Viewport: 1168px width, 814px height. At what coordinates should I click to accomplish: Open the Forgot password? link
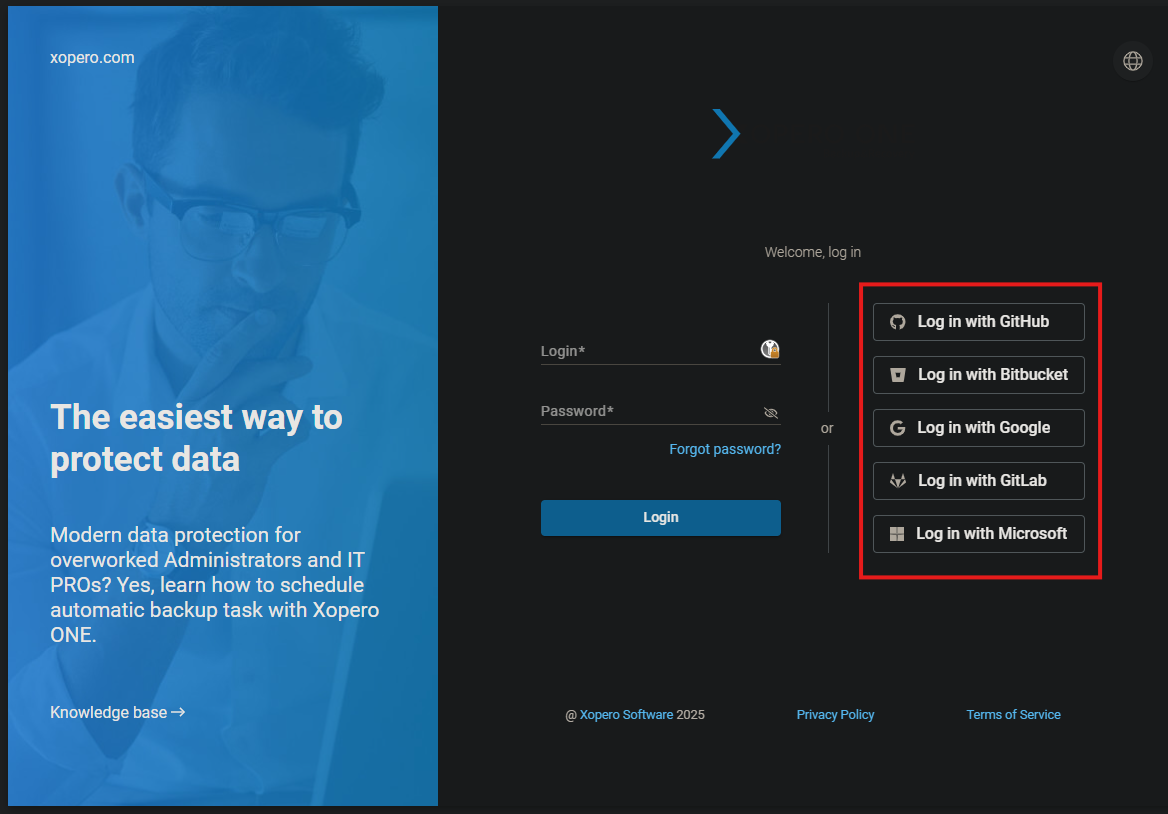click(725, 450)
